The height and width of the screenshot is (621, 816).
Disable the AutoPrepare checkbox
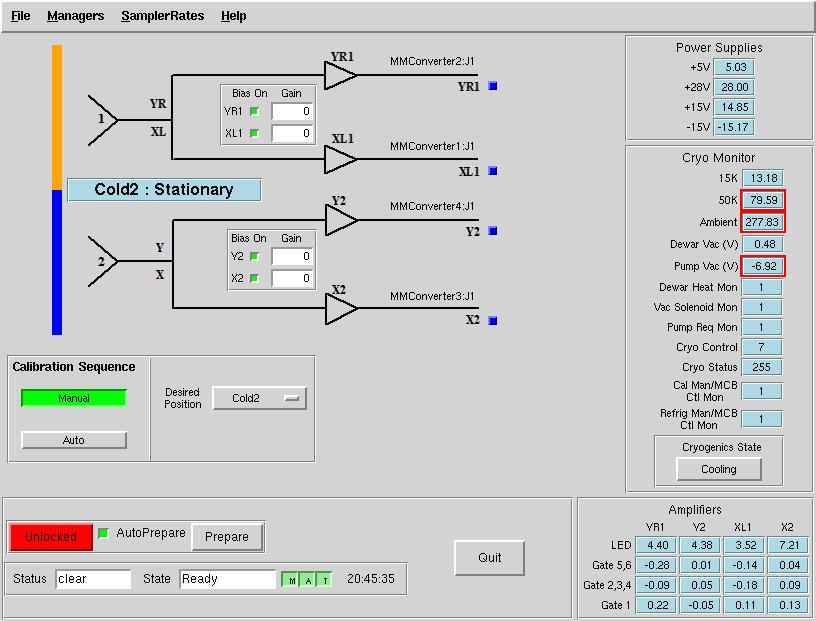pos(104,533)
